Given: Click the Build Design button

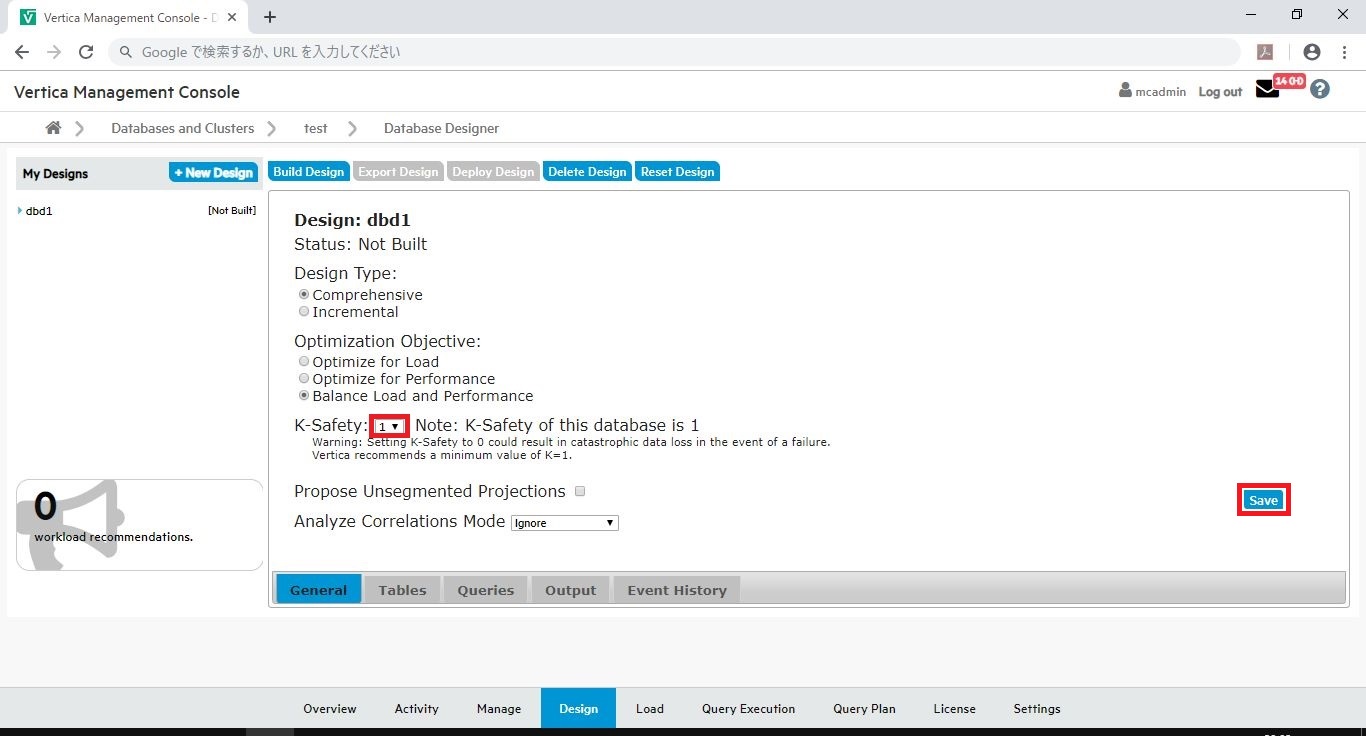Looking at the screenshot, I should coord(308,172).
